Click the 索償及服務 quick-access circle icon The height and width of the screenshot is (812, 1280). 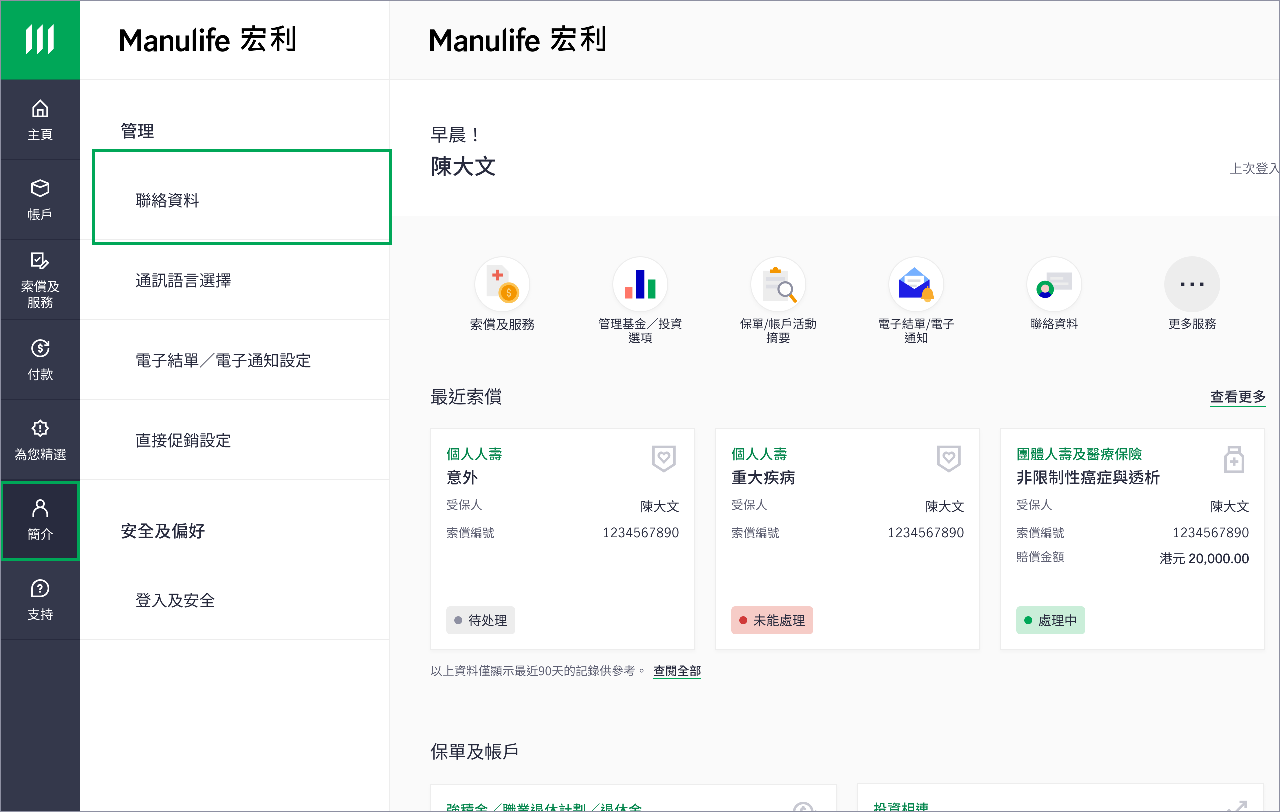pos(502,285)
